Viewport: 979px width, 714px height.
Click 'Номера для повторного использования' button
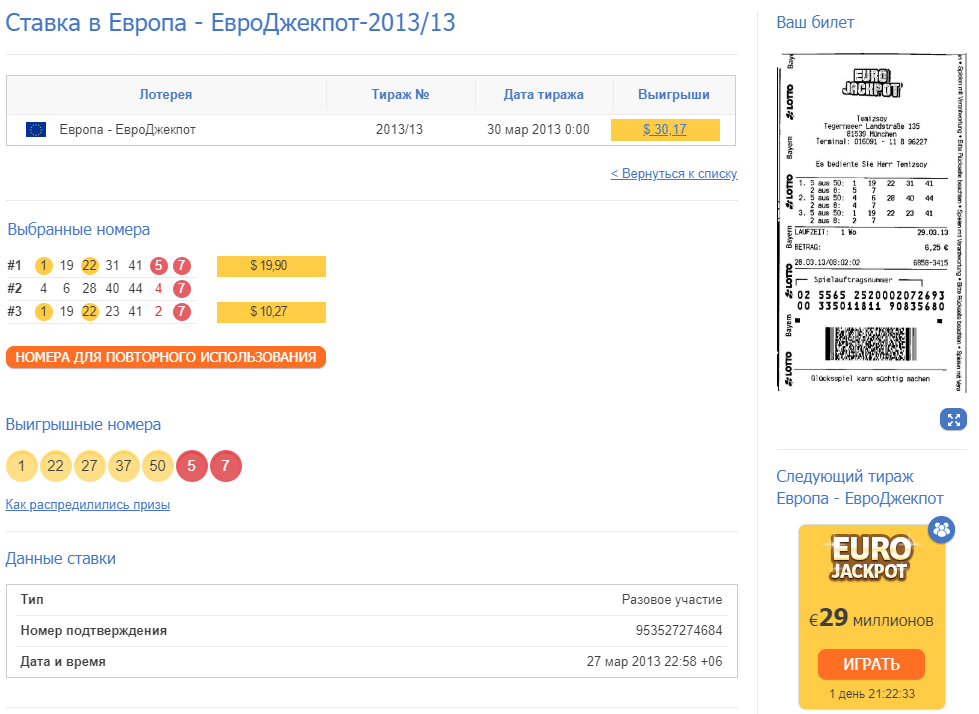pos(166,357)
